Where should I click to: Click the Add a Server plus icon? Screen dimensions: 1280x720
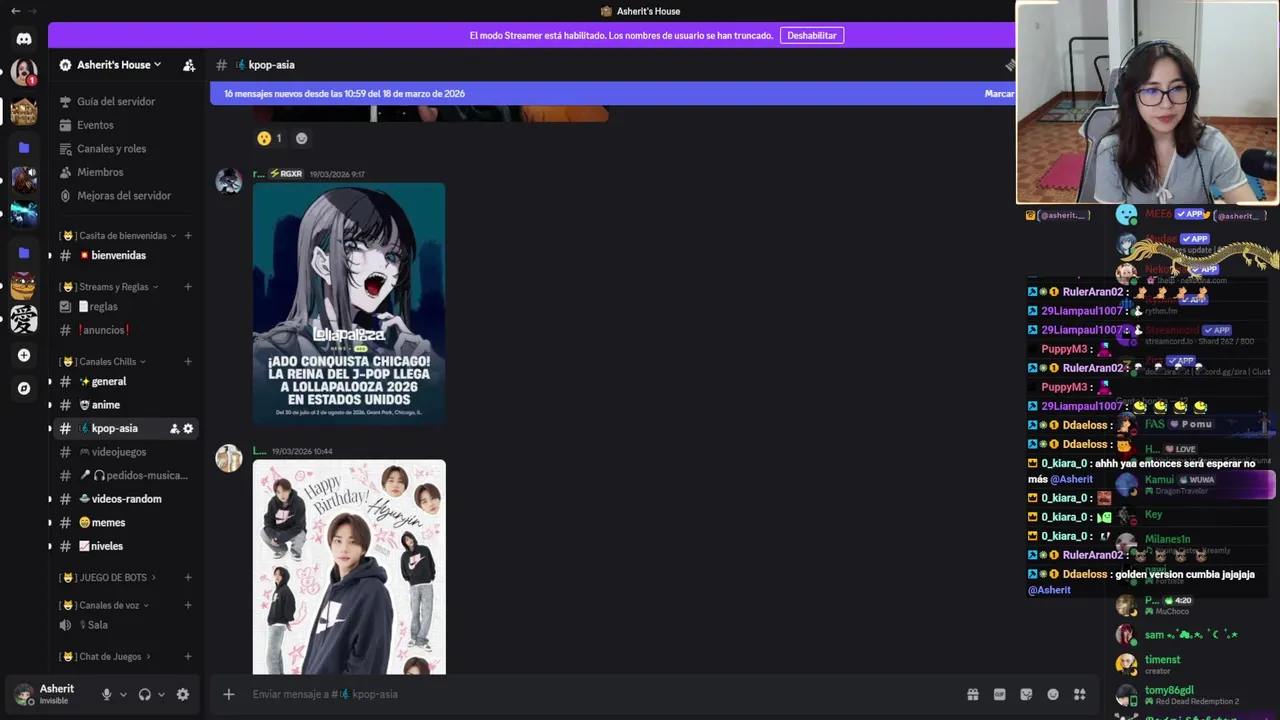click(x=24, y=355)
